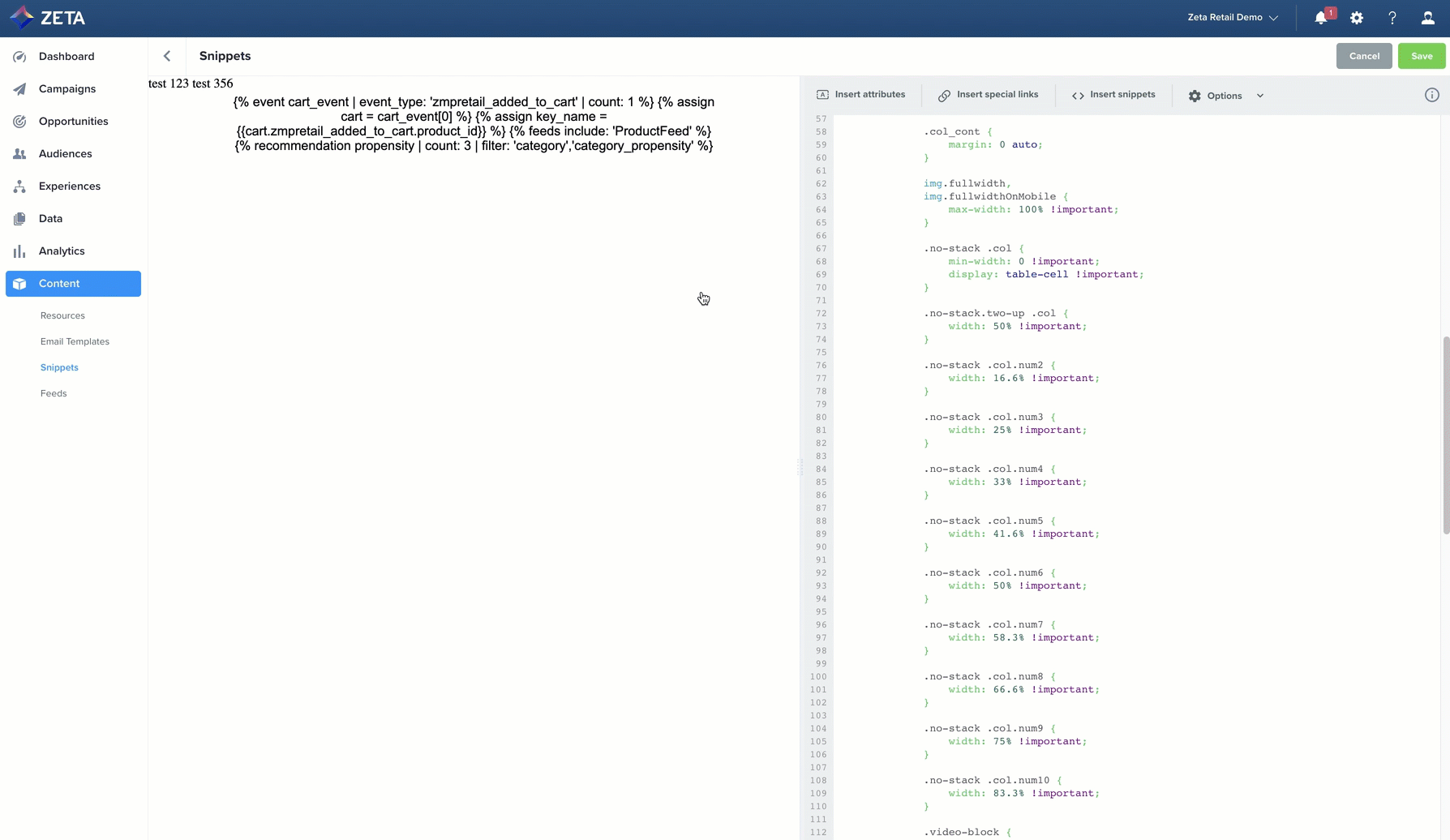Open the Opportunities menu item
This screenshot has width=1450, height=840.
point(73,122)
